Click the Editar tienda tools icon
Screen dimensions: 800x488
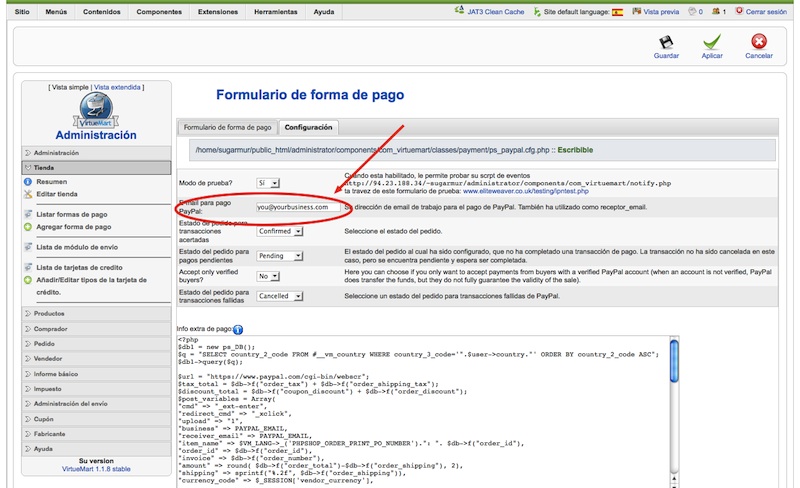point(28,194)
